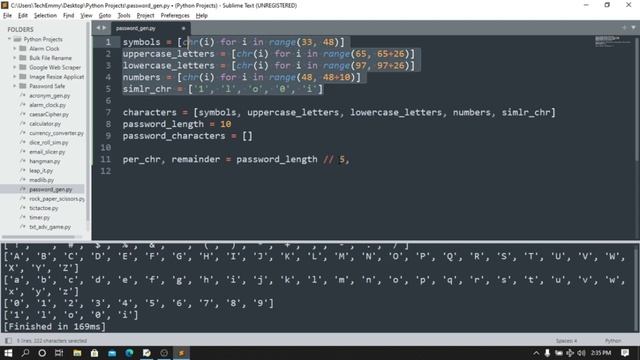Switch to Sublime Text taskbar icon

(181, 353)
